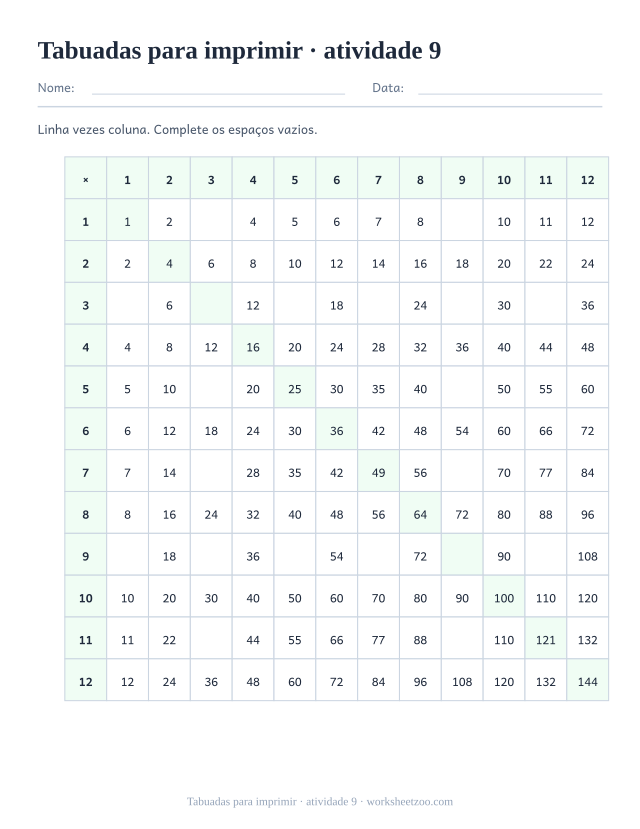640x829 pixels.
Task: Click the empty cell in row 11, column 3
Action: coord(211,640)
